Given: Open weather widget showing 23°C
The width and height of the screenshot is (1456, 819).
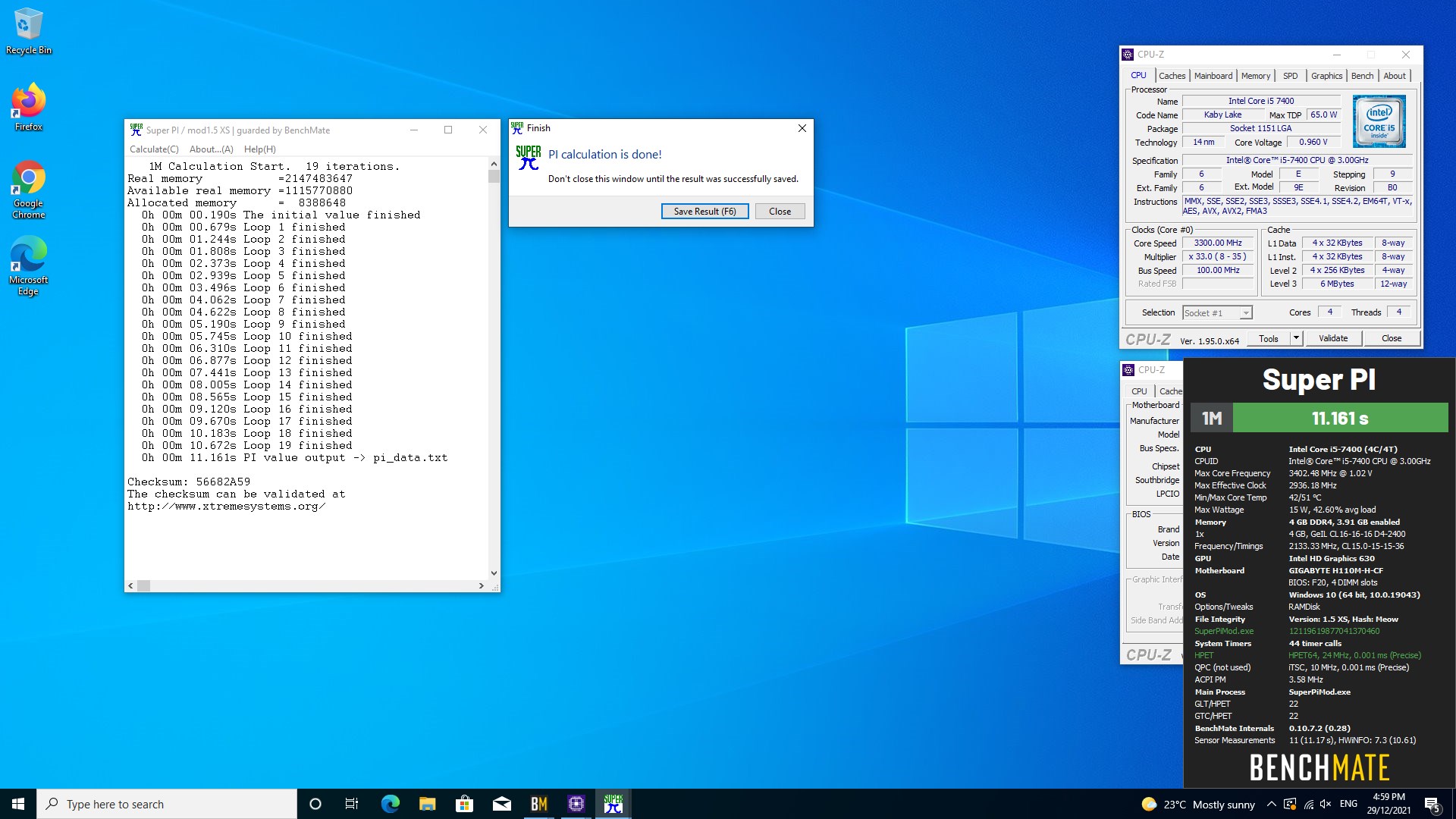Looking at the screenshot, I should tap(1198, 805).
